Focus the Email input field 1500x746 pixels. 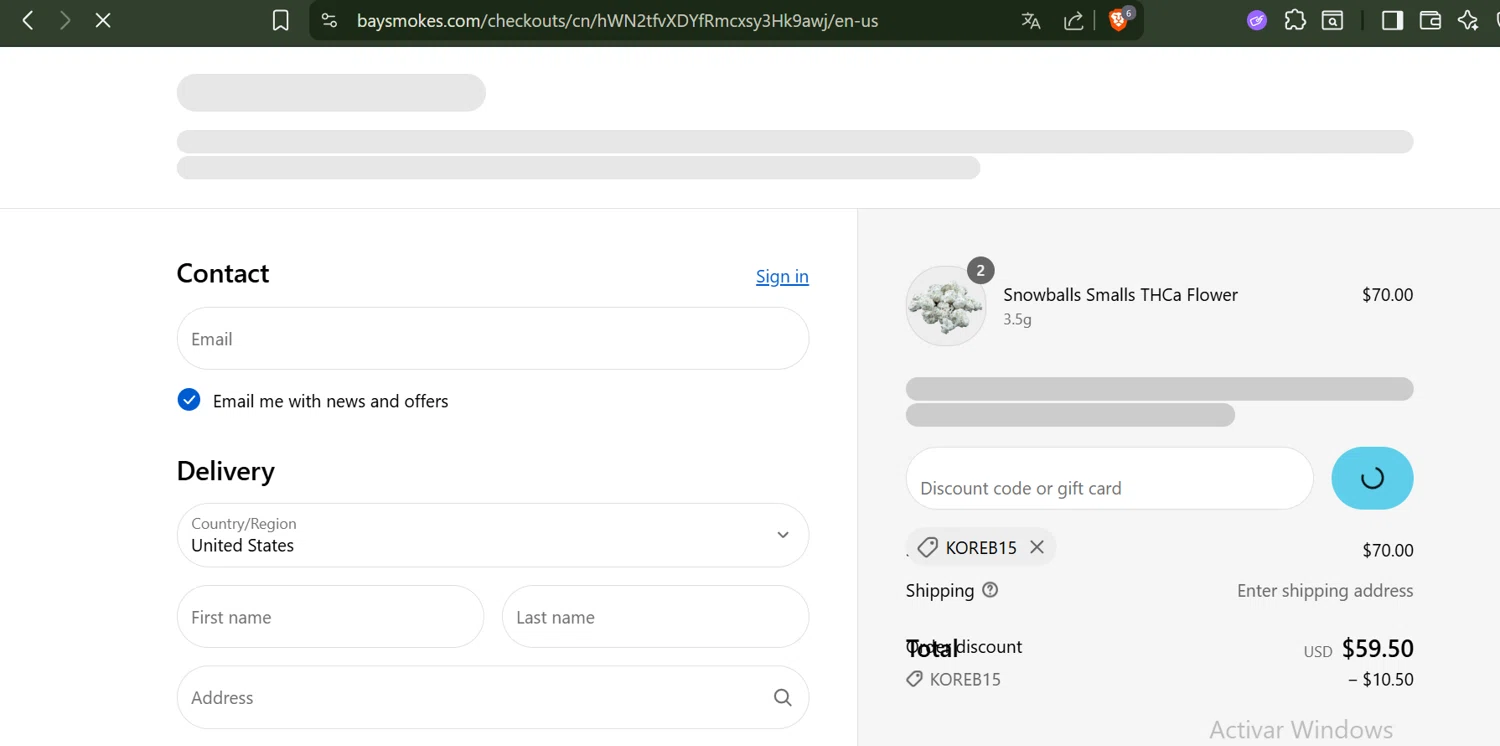pos(492,339)
